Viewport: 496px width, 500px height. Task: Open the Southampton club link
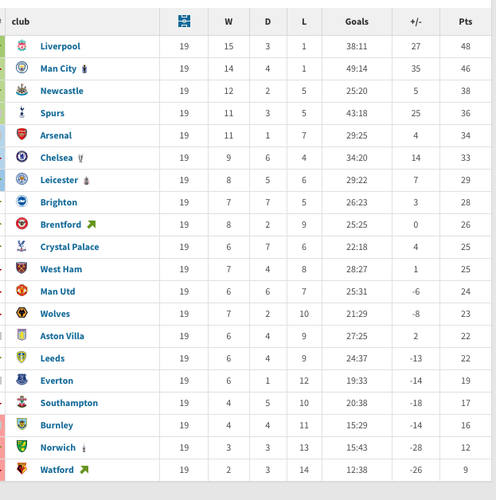(x=69, y=403)
